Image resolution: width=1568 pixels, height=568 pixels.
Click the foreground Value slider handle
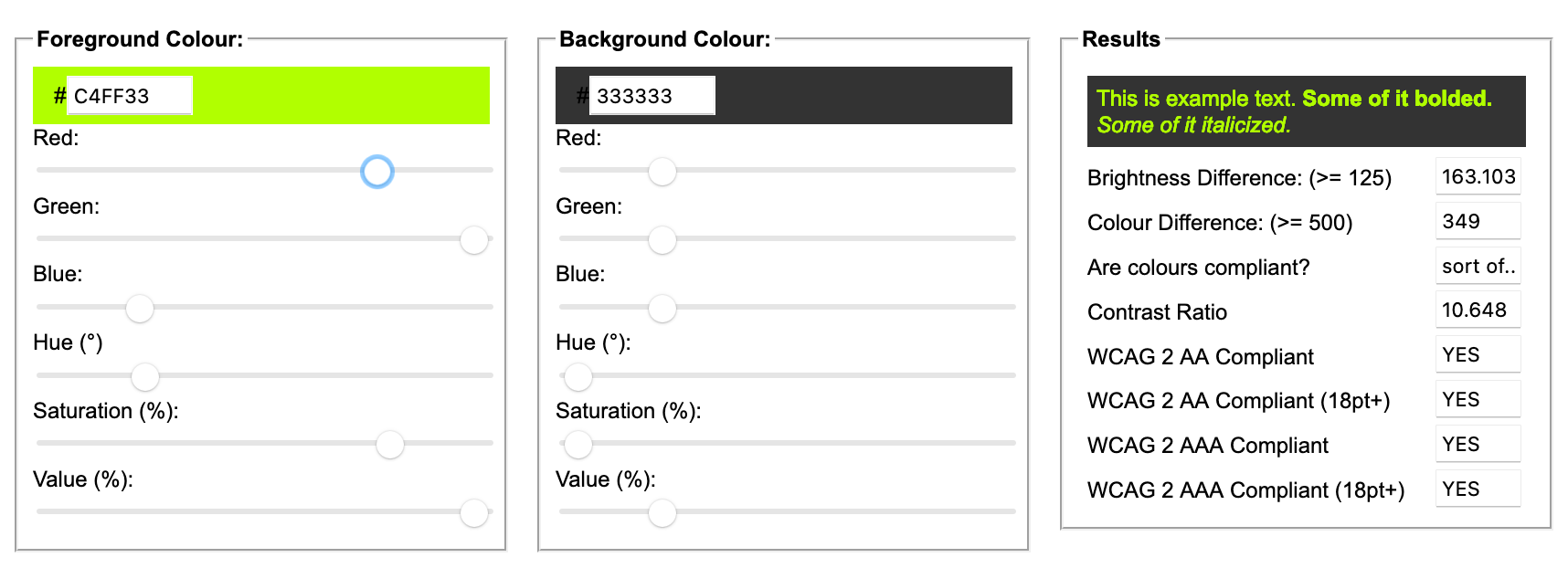(x=473, y=512)
